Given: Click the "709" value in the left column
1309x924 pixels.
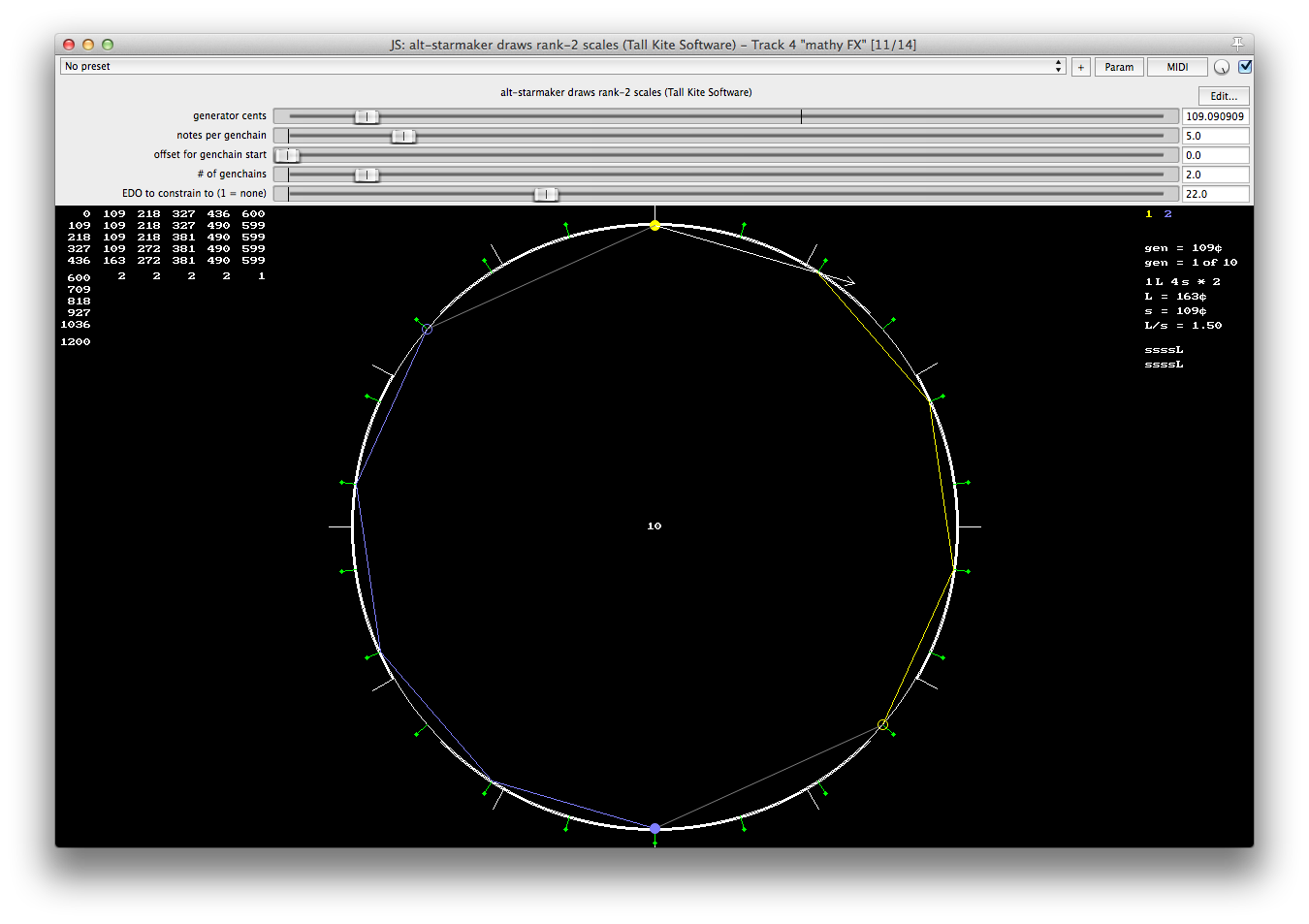Looking at the screenshot, I should click(80, 290).
